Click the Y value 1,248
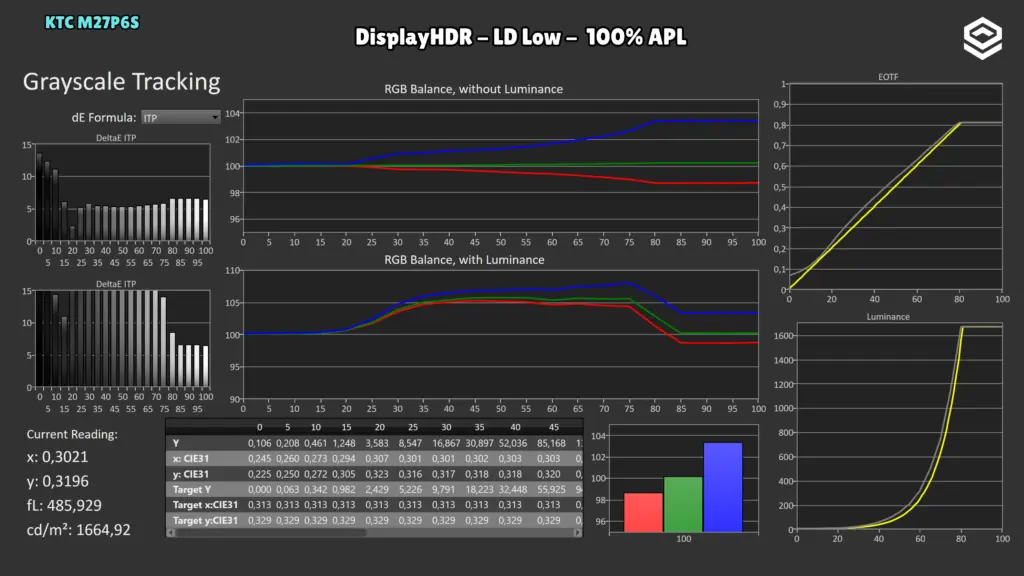The image size is (1024, 576). pos(344,443)
